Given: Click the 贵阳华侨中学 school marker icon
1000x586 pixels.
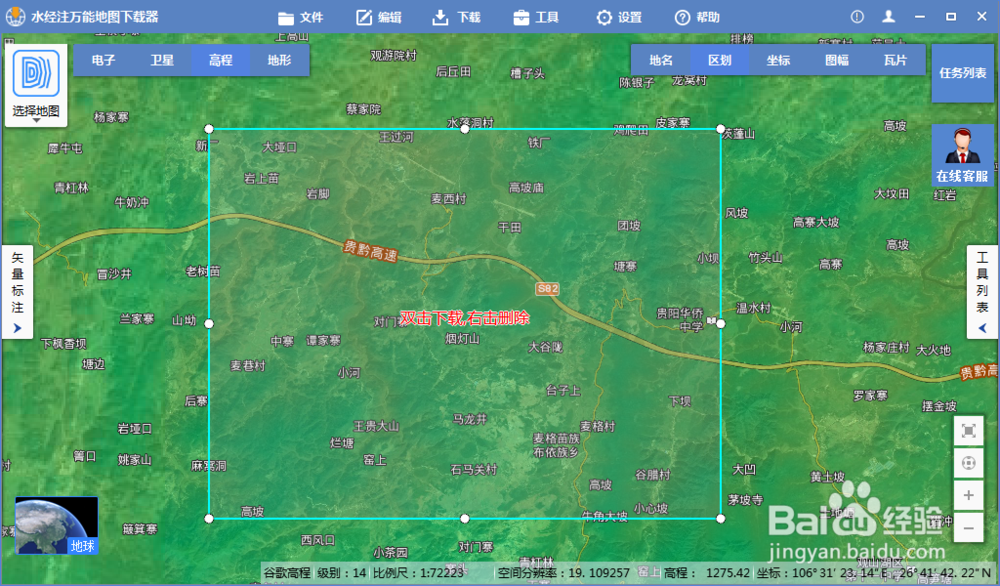Looking at the screenshot, I should point(710,321).
